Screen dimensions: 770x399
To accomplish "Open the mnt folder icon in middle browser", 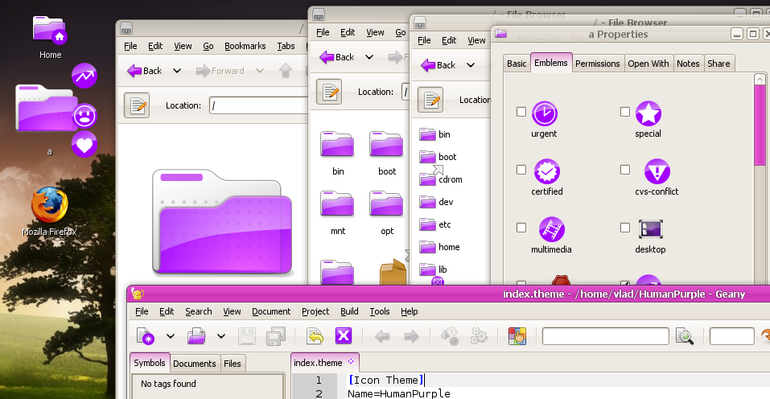I will click(x=337, y=204).
